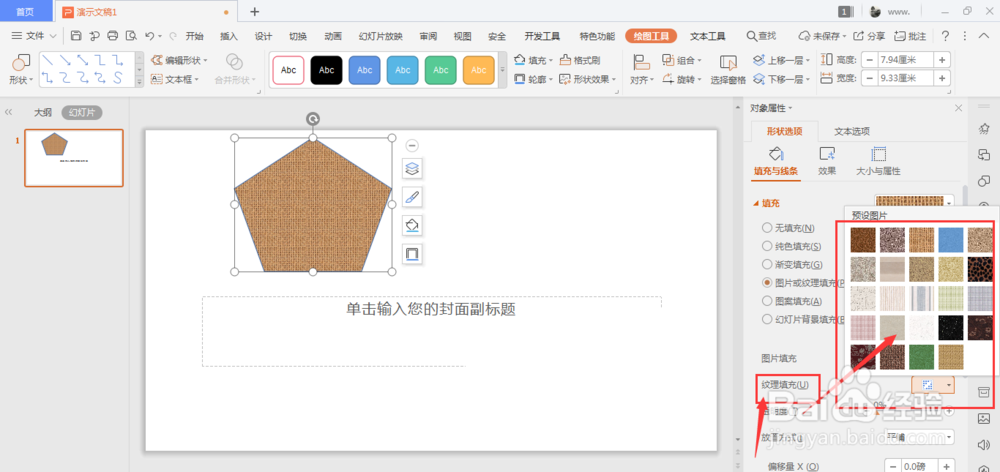Click the plus button for new tab
The image size is (1000, 472).
pyautogui.click(x=254, y=11)
